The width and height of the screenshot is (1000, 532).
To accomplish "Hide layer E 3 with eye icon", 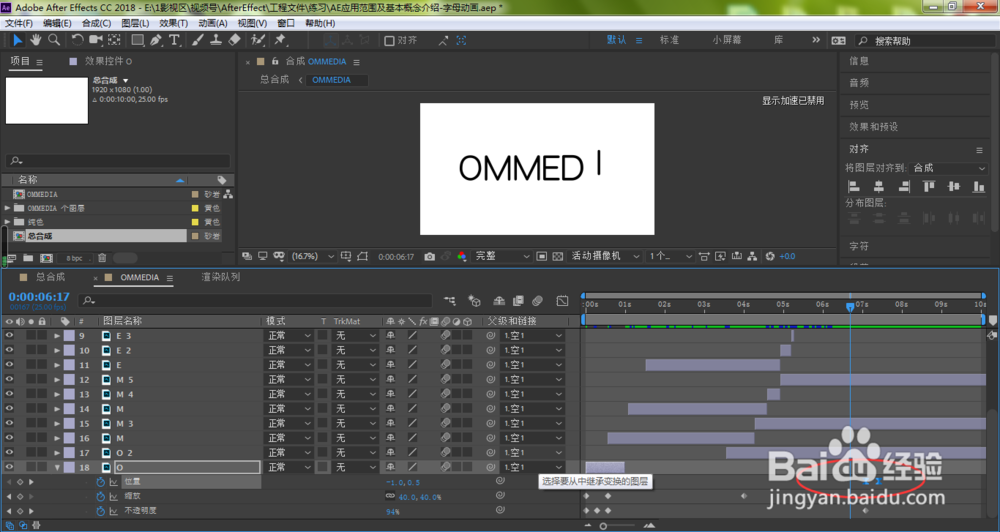I will [x=9, y=336].
